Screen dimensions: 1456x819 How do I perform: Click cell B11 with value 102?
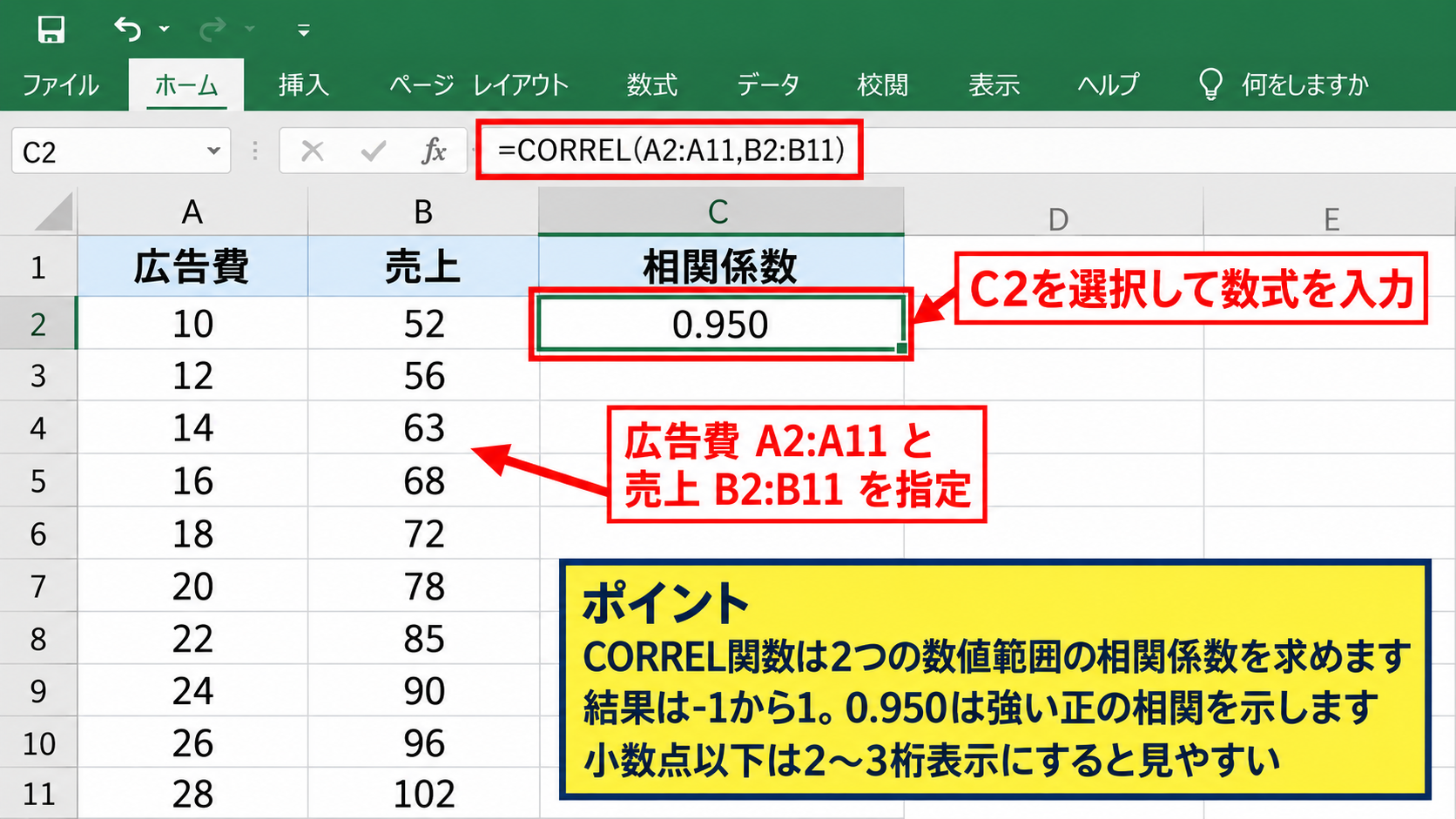point(423,794)
